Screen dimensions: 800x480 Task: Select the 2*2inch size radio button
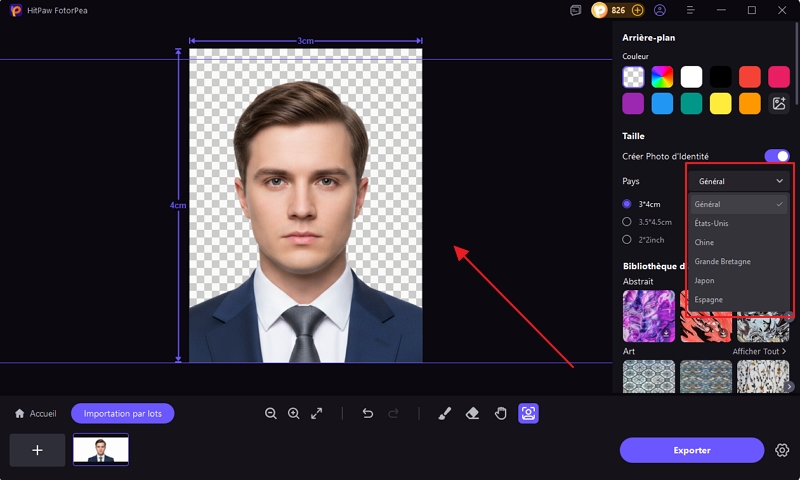pyautogui.click(x=627, y=239)
